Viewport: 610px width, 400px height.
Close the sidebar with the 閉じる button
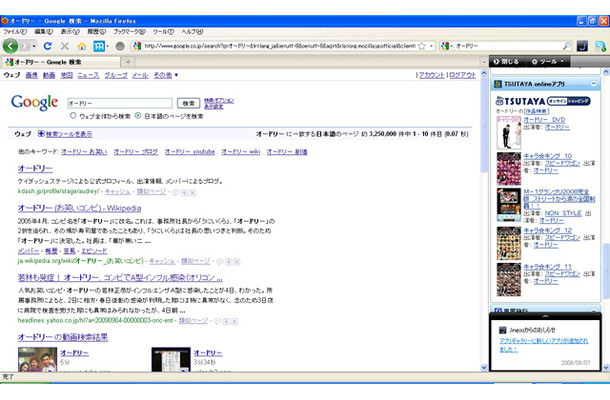click(506, 61)
